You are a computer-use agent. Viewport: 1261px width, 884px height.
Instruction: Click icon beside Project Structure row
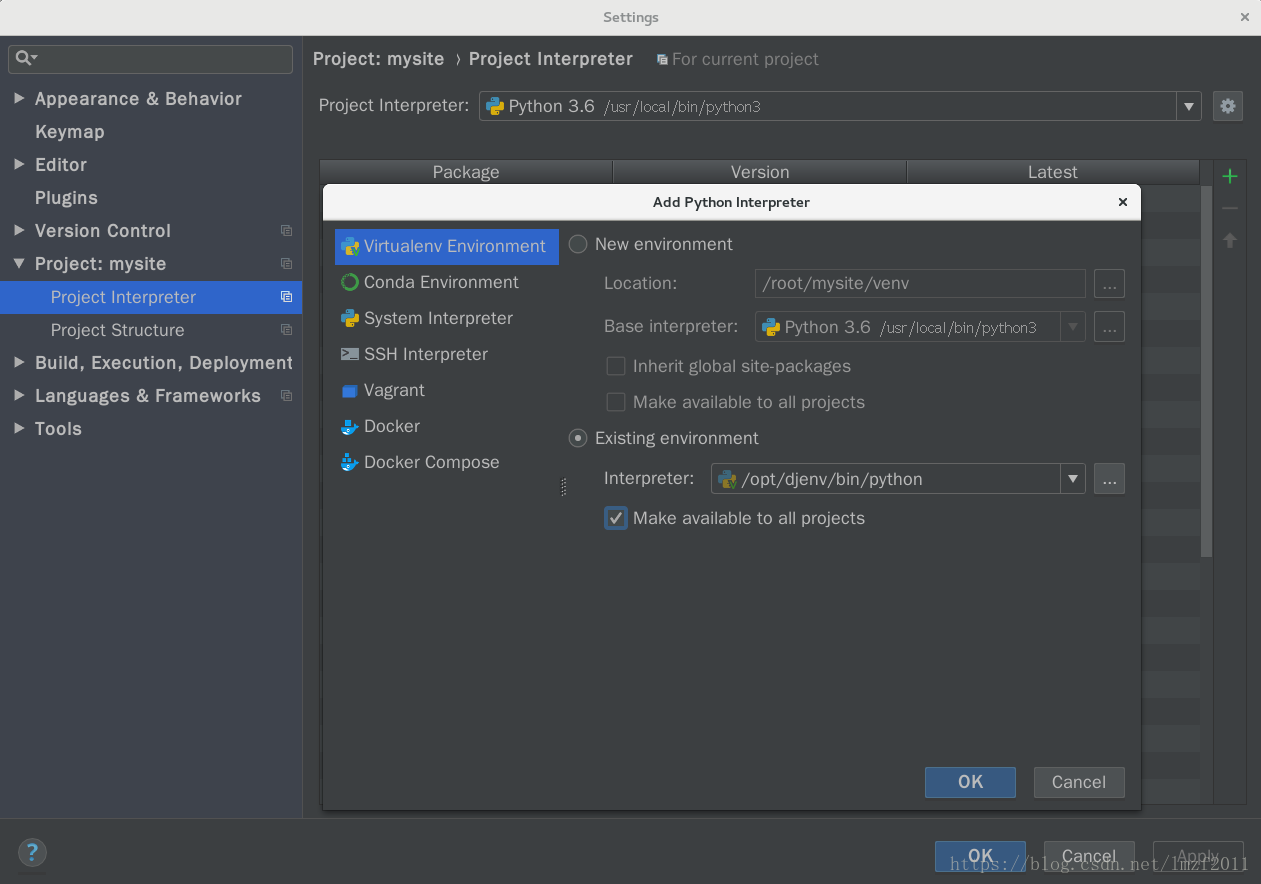pos(286,330)
